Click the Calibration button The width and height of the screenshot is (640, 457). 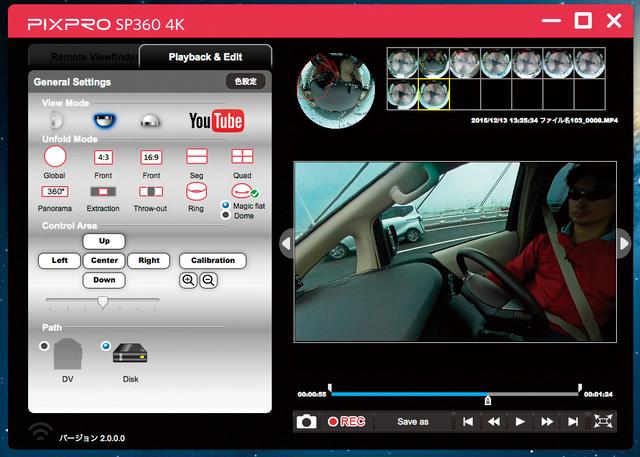tap(213, 260)
